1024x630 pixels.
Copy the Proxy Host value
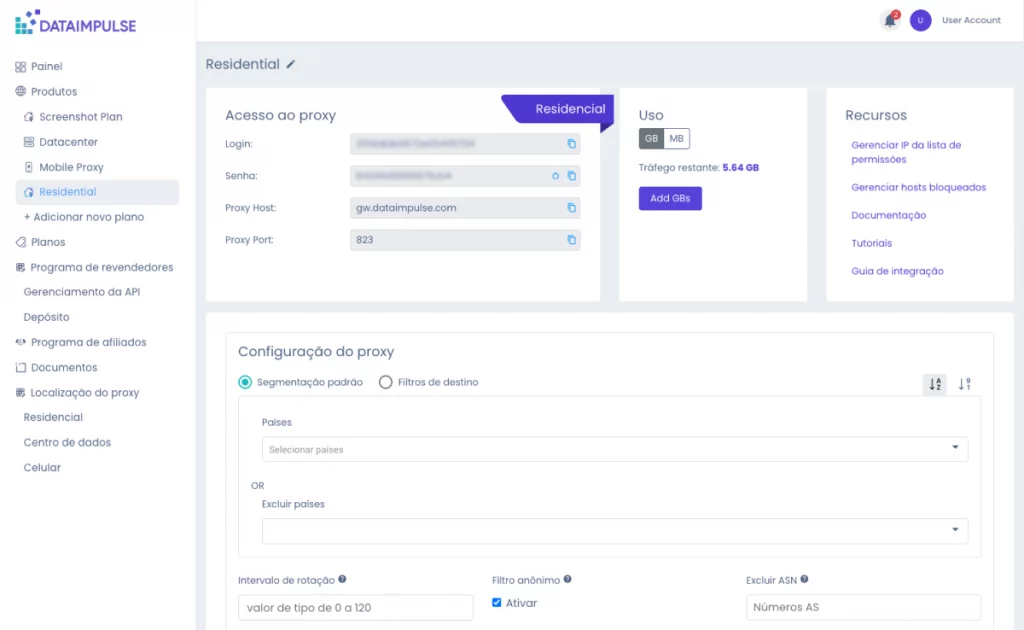point(572,208)
